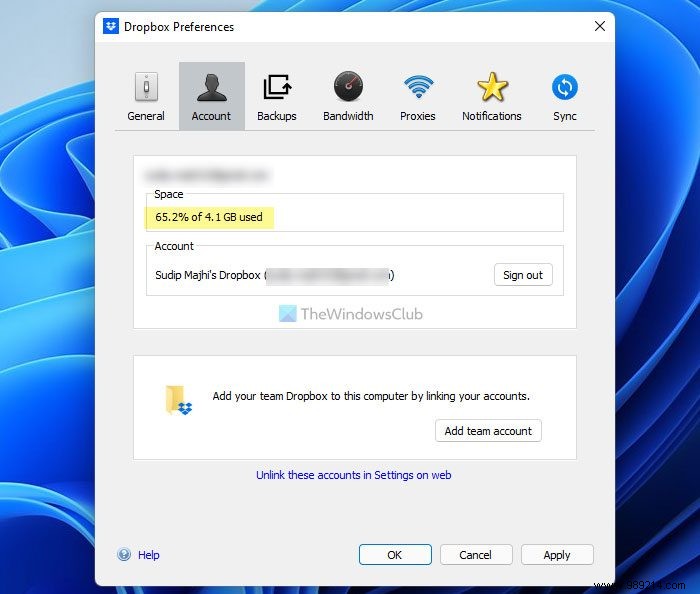
Task: Open Unlink these accounts in Settings link
Action: (x=354, y=475)
